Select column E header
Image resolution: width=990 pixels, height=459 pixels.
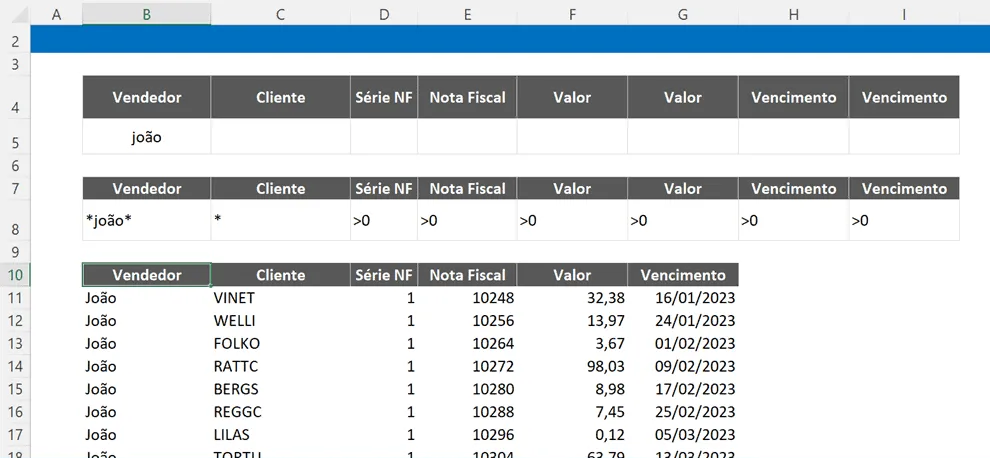pyautogui.click(x=467, y=14)
